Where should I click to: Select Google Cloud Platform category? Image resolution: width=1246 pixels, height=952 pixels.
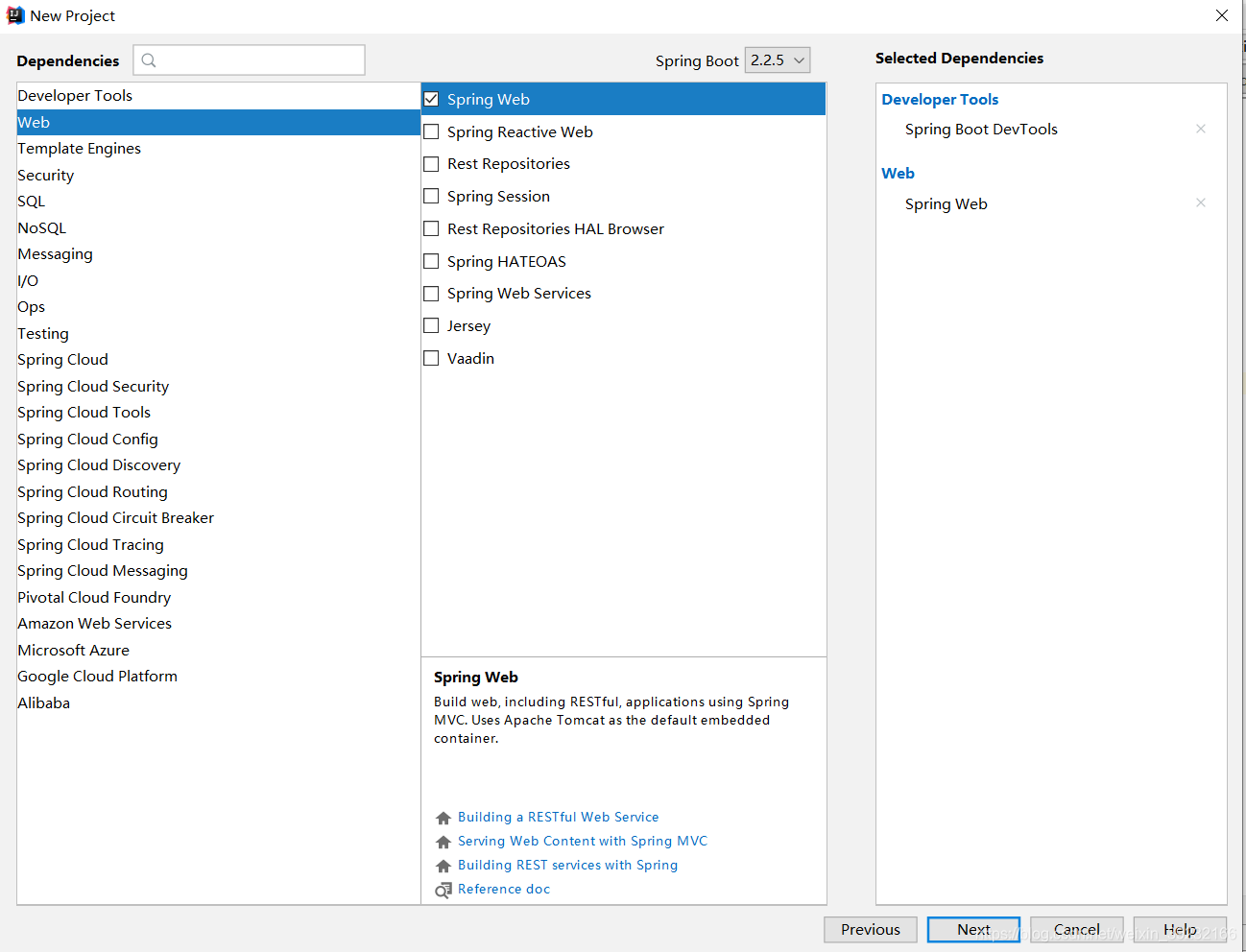pyautogui.click(x=219, y=677)
